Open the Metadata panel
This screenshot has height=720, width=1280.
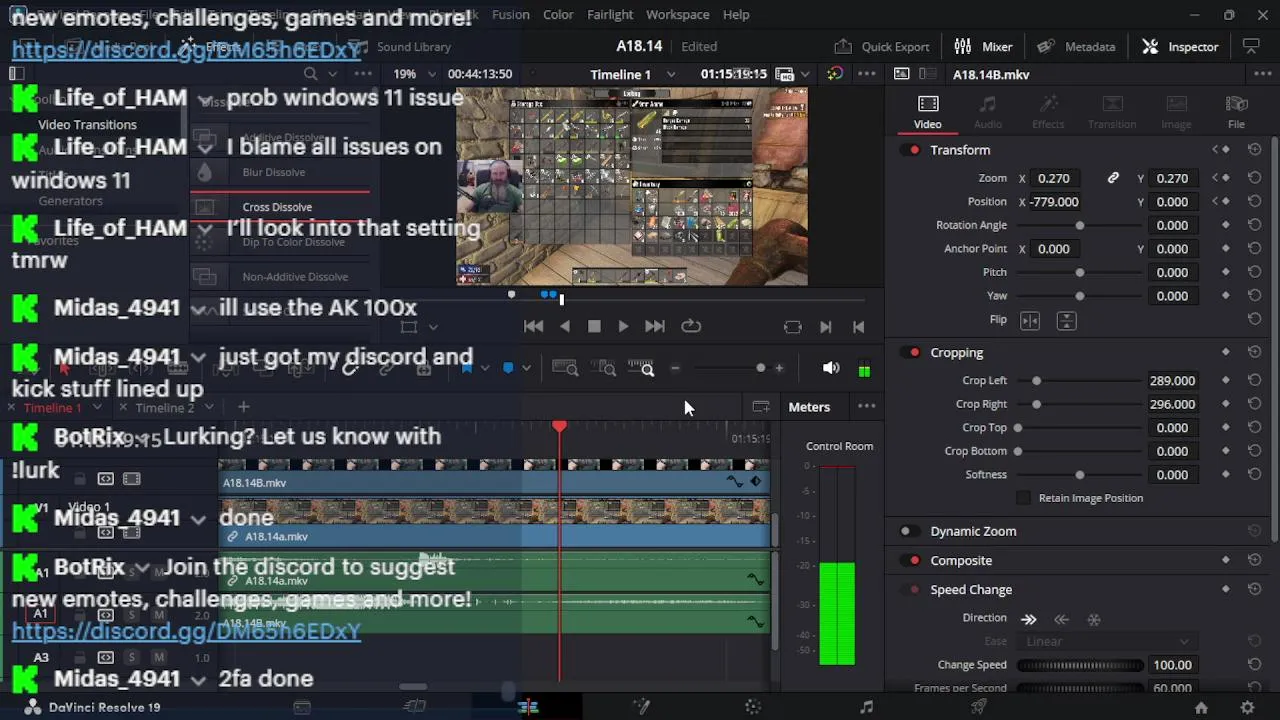coord(1076,46)
